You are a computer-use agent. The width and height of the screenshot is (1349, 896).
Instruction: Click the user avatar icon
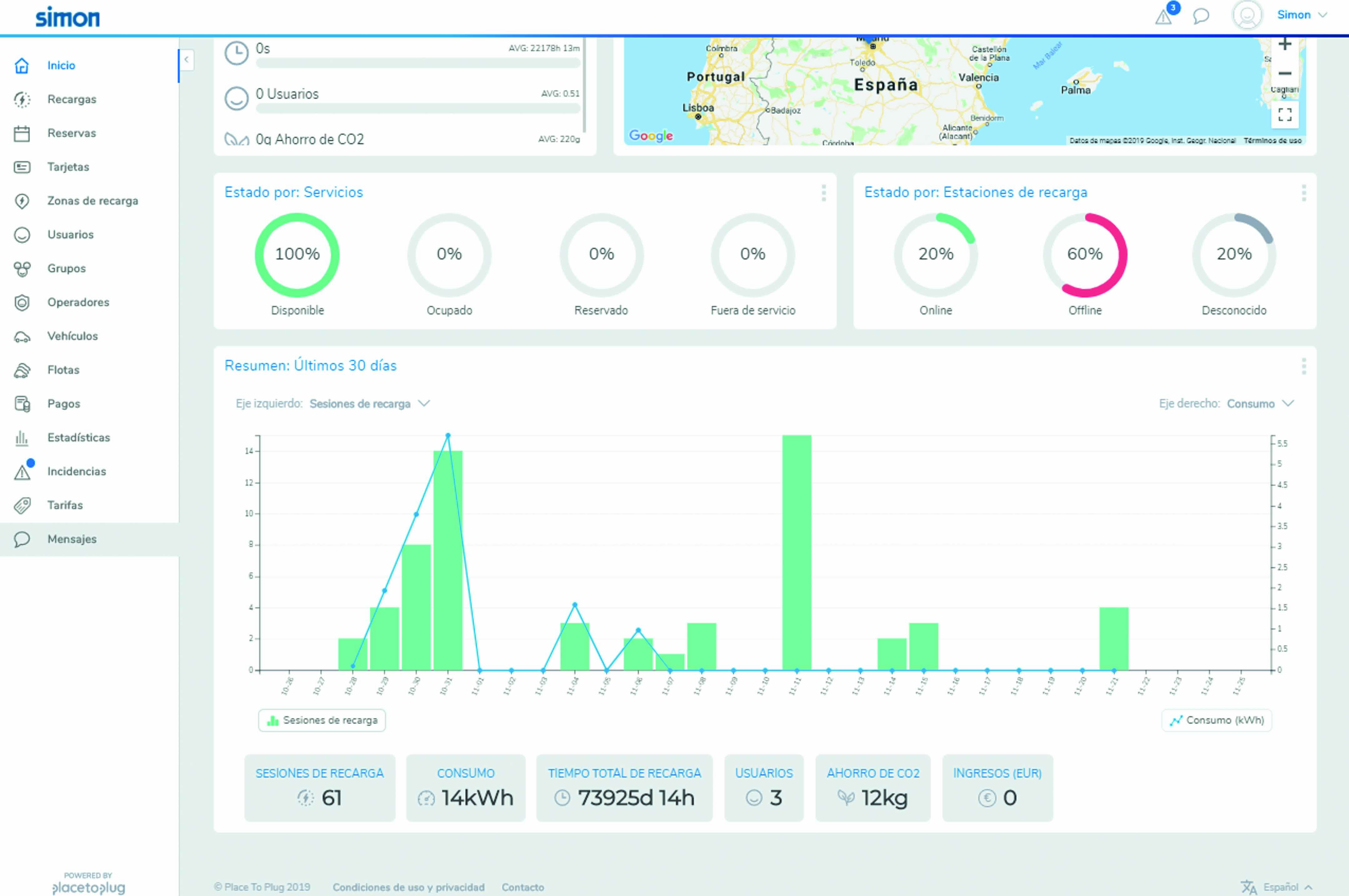coord(1247,15)
